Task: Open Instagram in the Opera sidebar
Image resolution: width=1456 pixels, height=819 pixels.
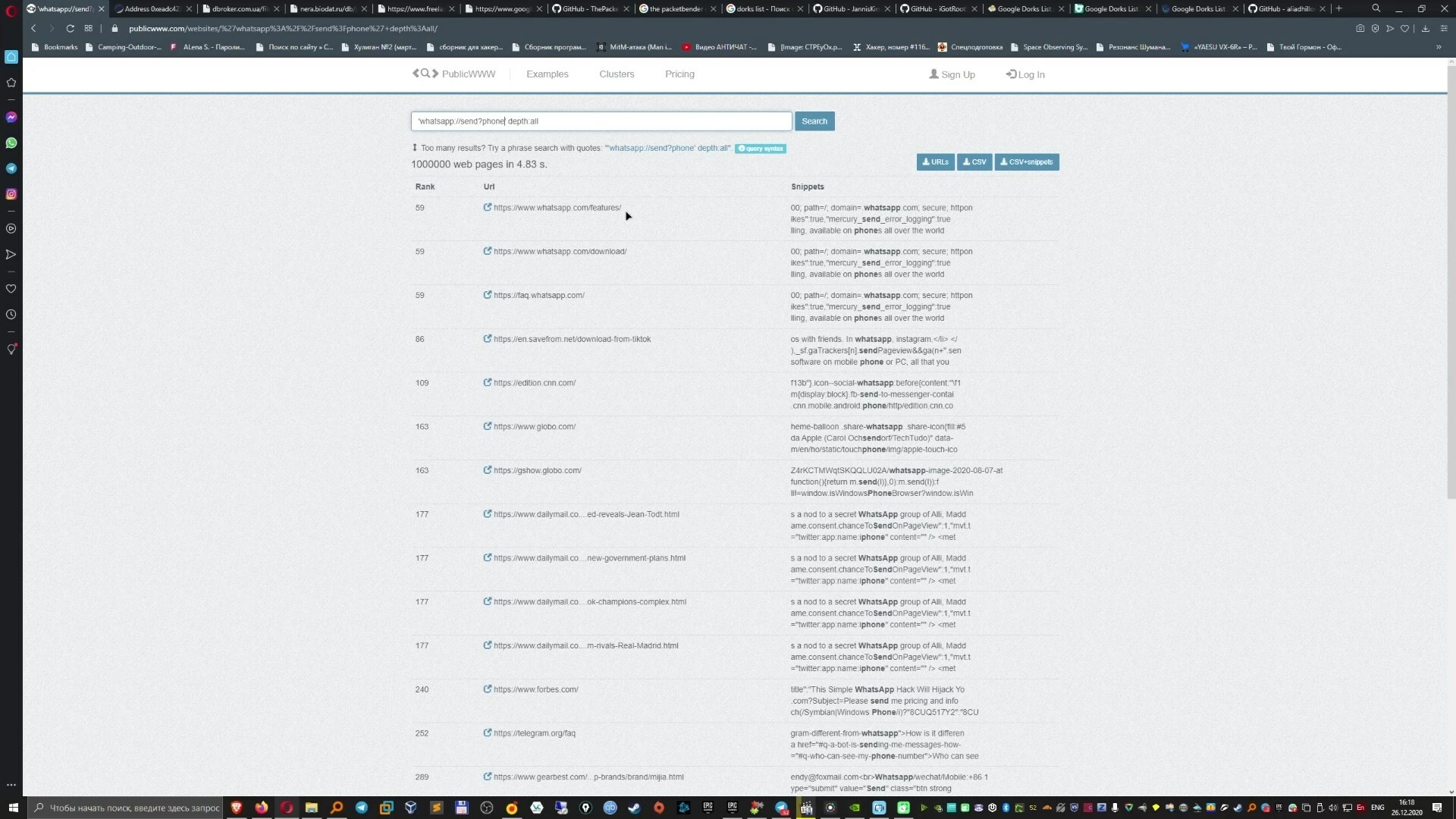Action: tap(11, 194)
